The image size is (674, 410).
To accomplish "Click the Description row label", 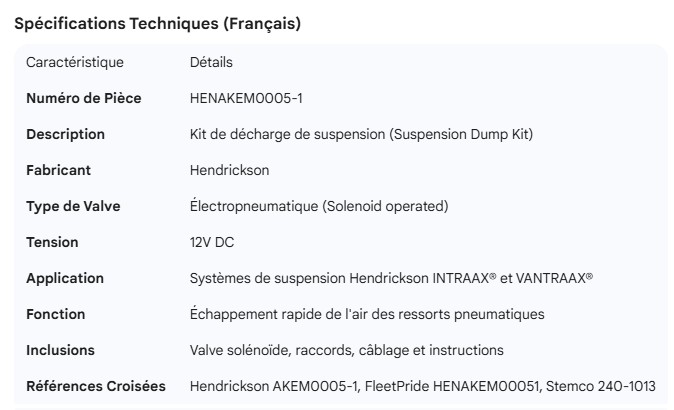I will tap(65, 134).
